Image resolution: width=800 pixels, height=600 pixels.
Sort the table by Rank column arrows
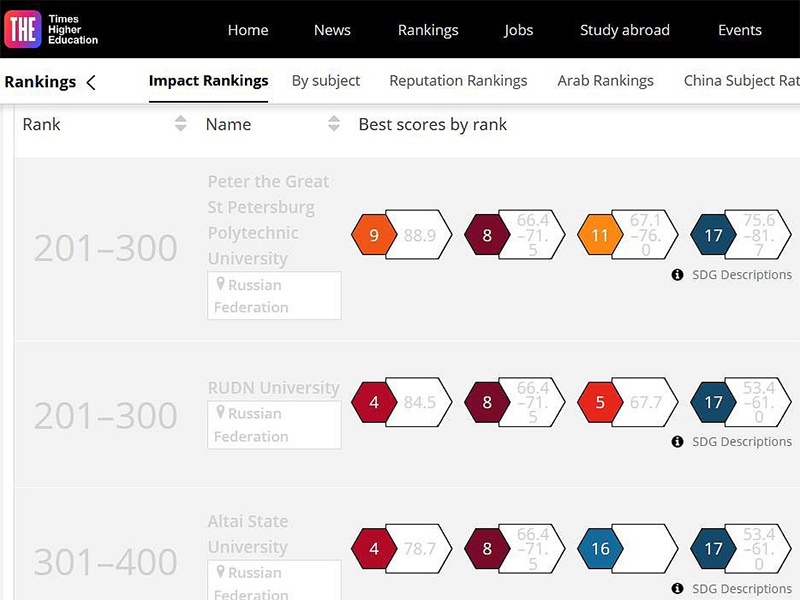coord(180,124)
